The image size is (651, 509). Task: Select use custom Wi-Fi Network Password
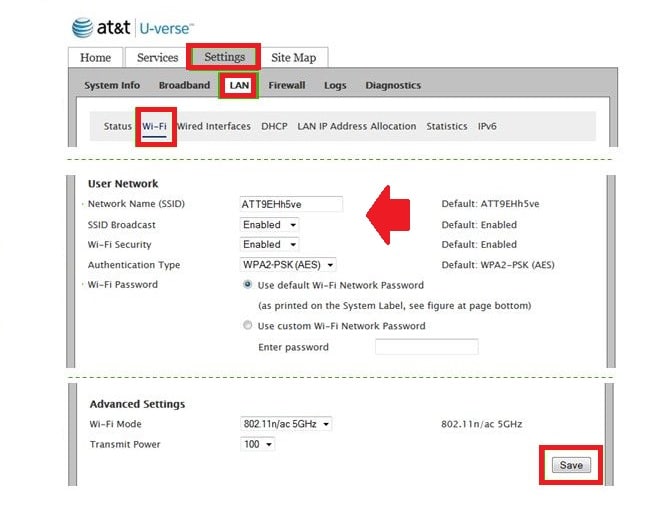click(x=247, y=326)
